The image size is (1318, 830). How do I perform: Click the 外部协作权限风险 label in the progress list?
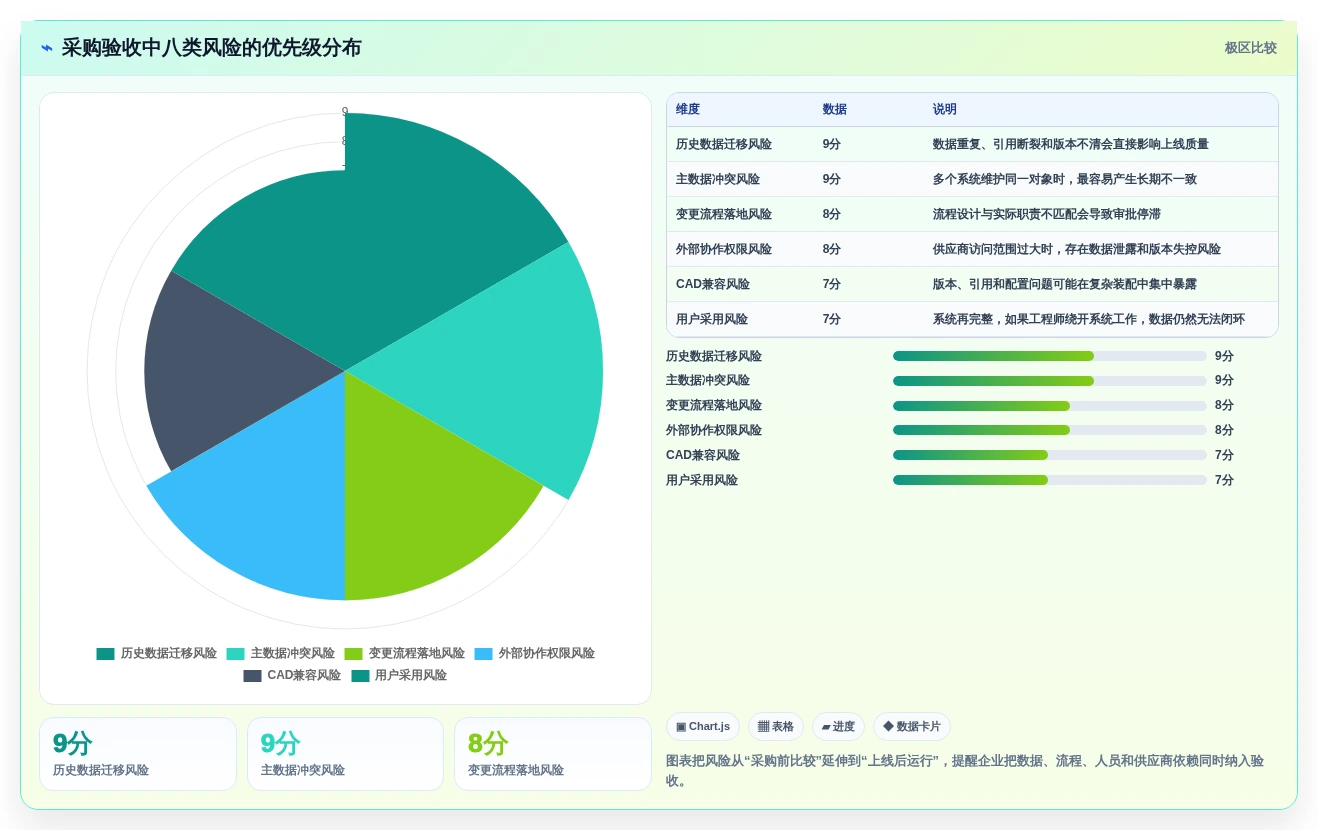(x=714, y=431)
